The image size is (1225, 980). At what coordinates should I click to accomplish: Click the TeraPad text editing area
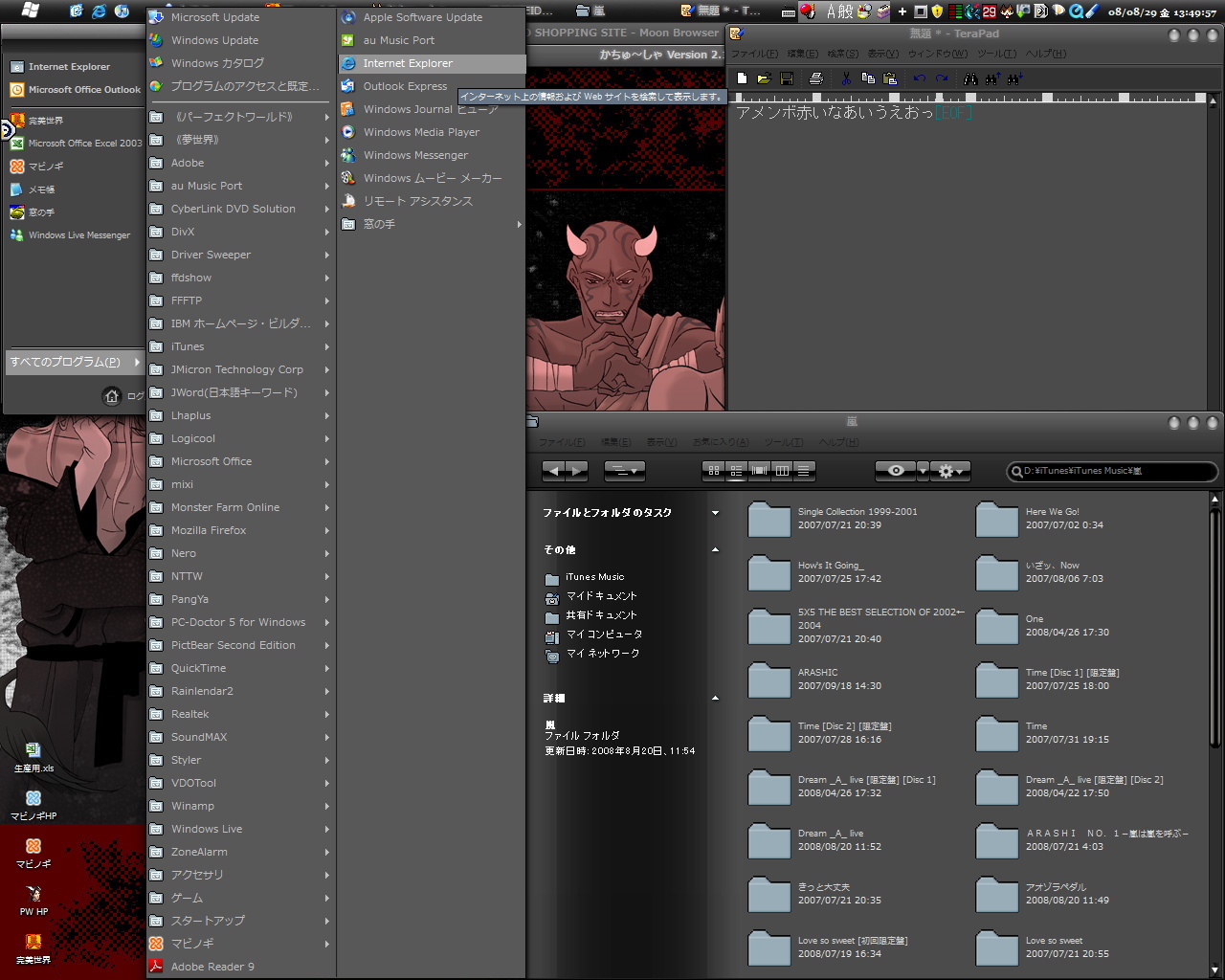click(x=967, y=256)
